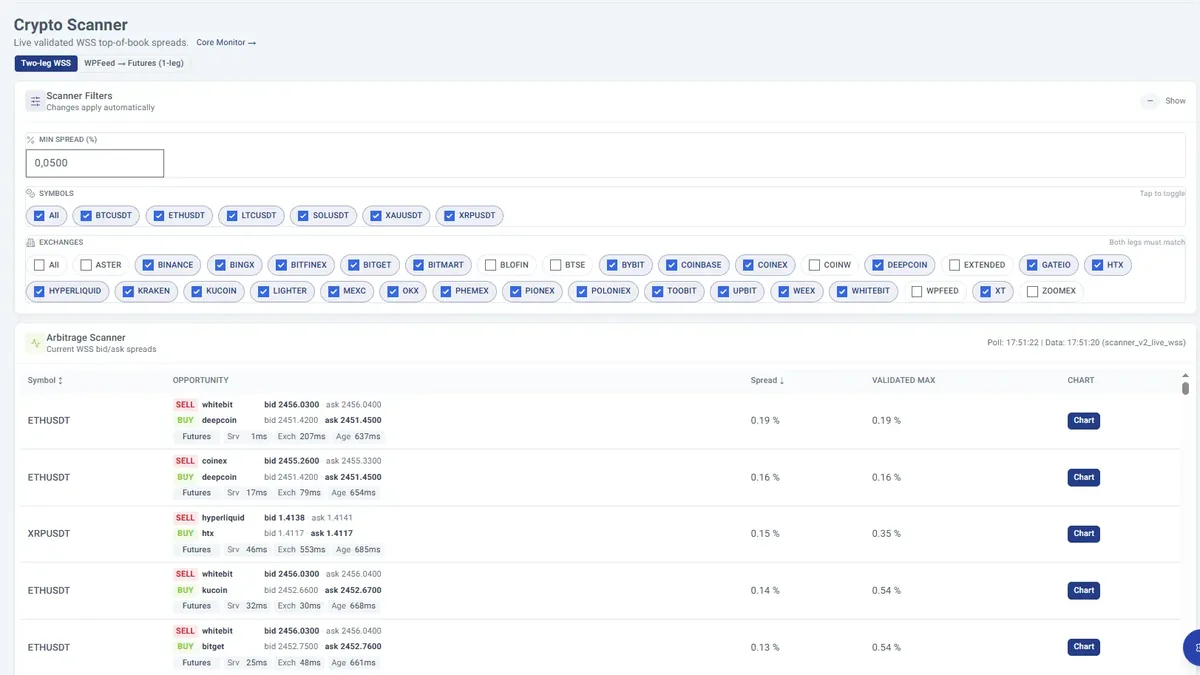Disable the COINBASE exchange
Viewport: 1200px width, 675px height.
pos(671,265)
